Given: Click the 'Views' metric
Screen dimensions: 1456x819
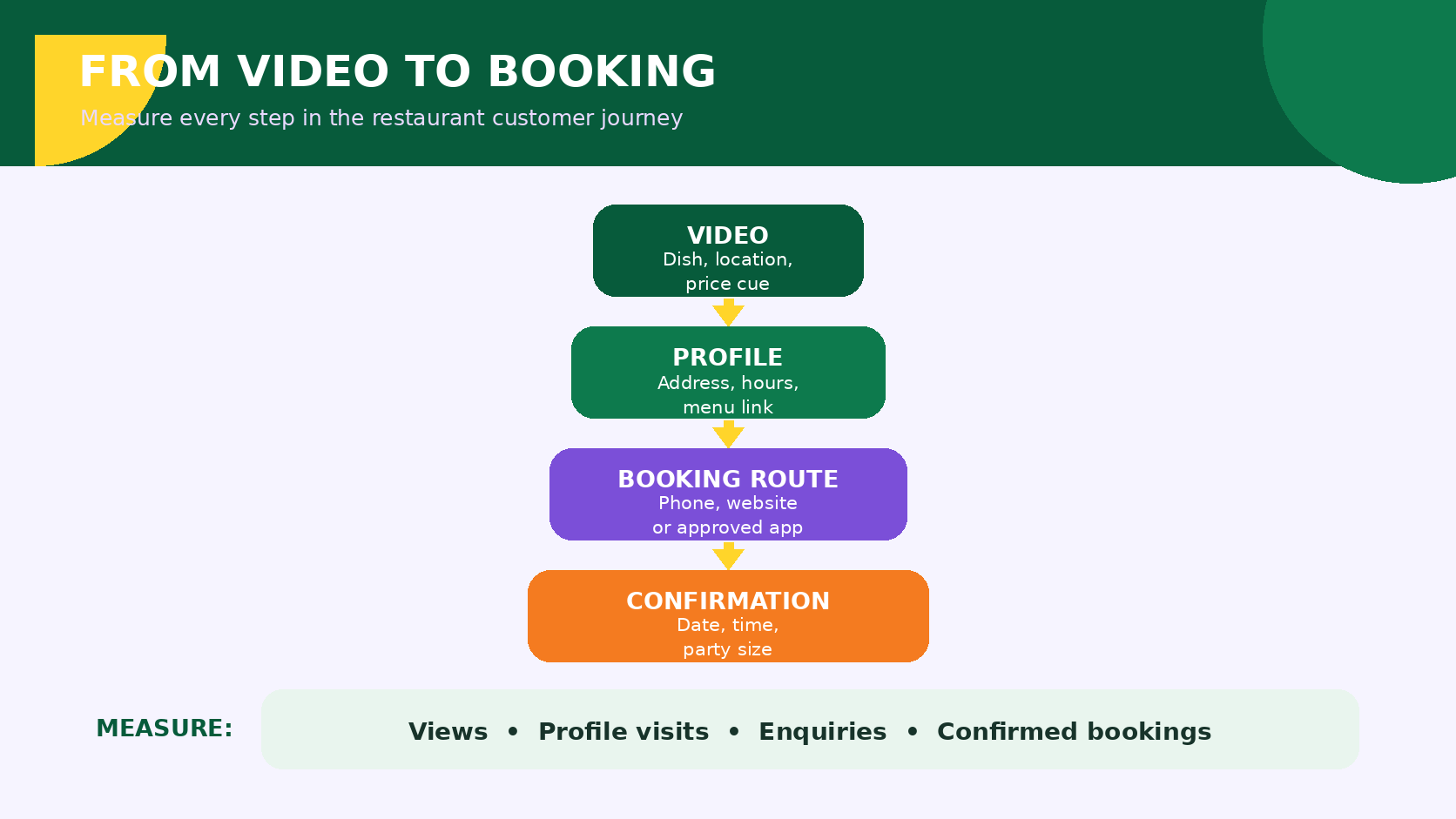Looking at the screenshot, I should click(x=448, y=731).
